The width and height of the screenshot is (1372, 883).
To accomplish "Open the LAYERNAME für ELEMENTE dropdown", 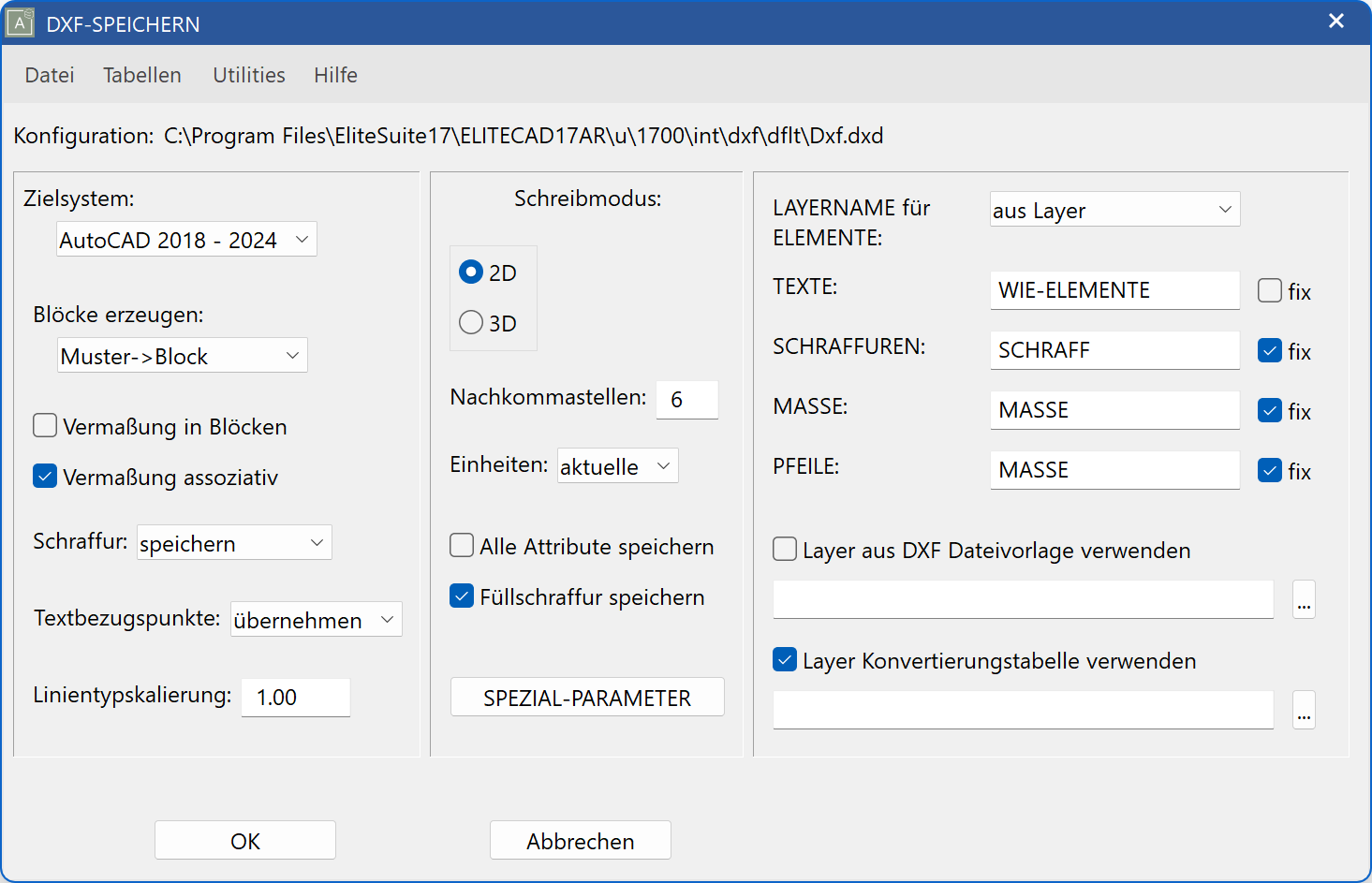I will (1114, 209).
